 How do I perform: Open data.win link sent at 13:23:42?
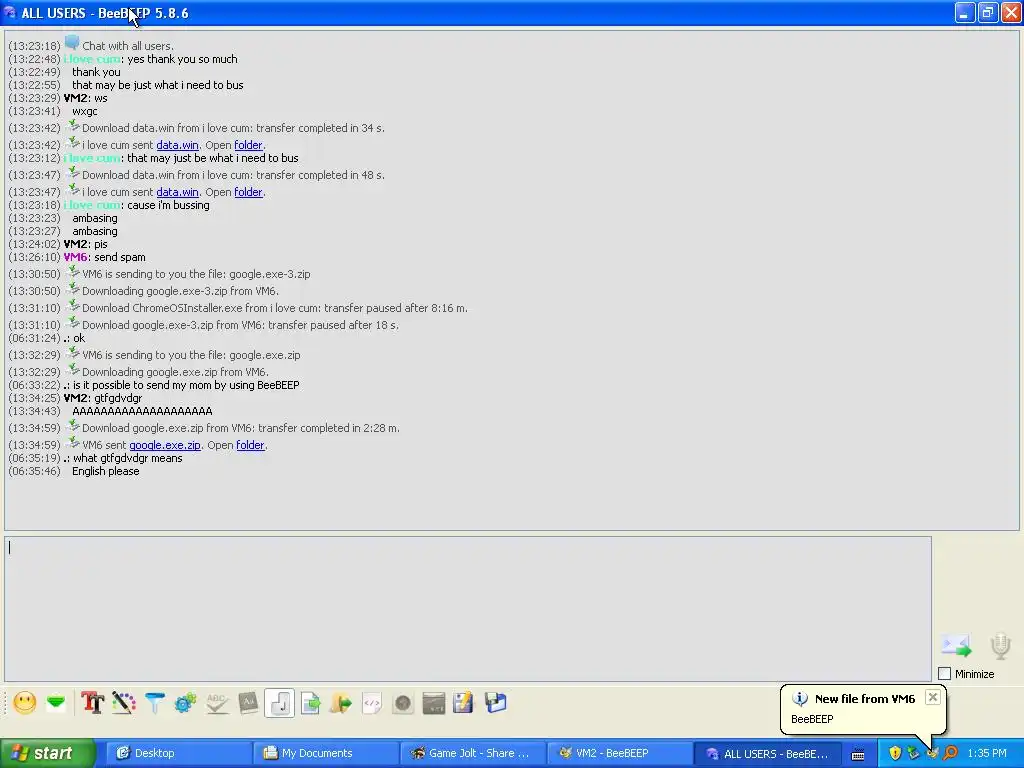pyautogui.click(x=178, y=145)
